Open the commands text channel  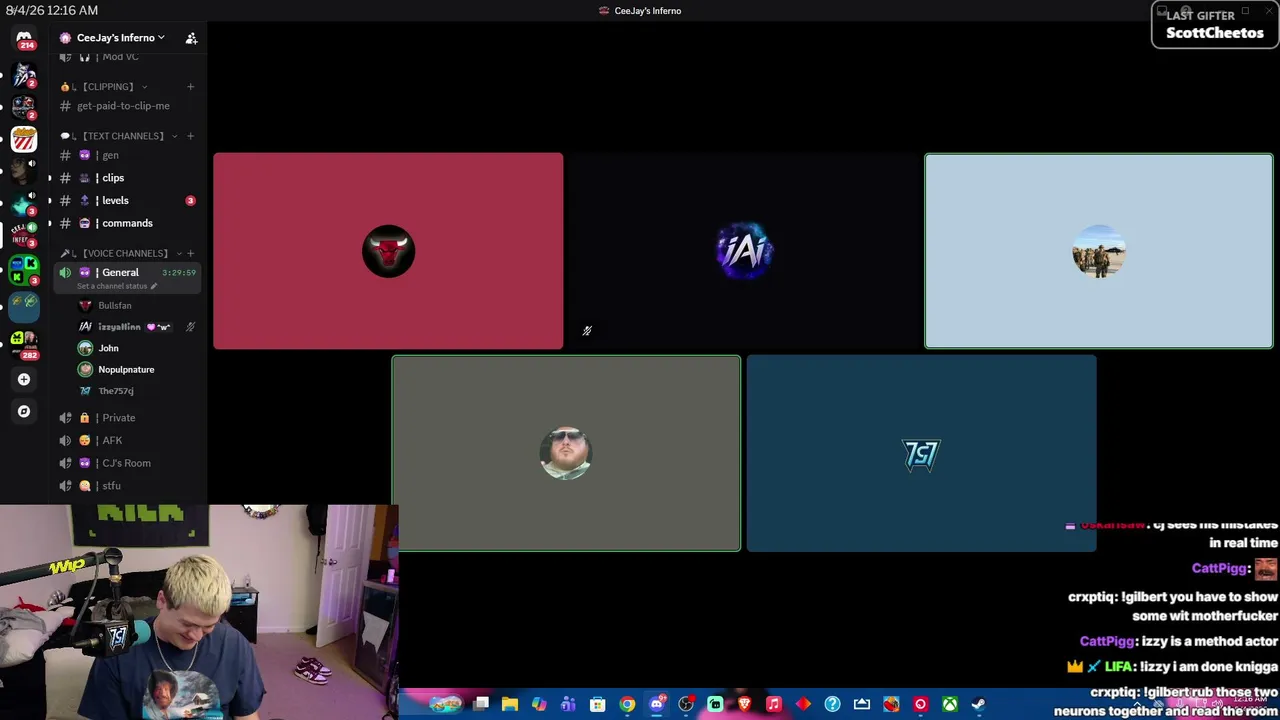click(x=128, y=223)
